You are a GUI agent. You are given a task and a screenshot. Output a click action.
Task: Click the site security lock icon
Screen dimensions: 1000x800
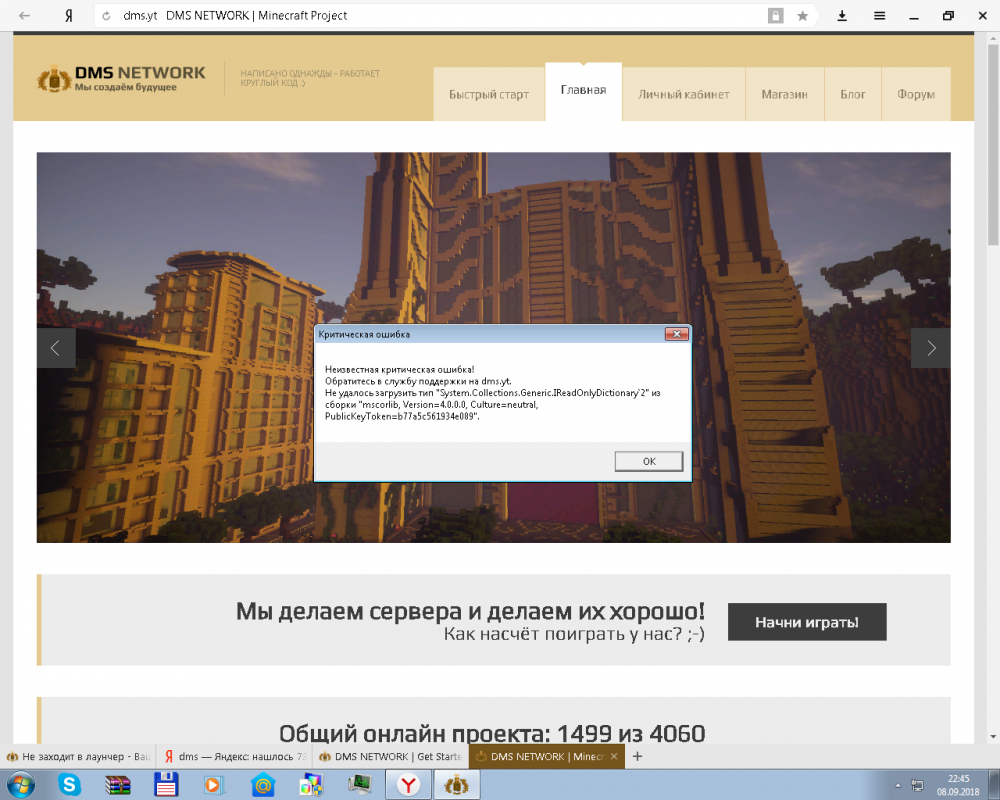point(776,16)
